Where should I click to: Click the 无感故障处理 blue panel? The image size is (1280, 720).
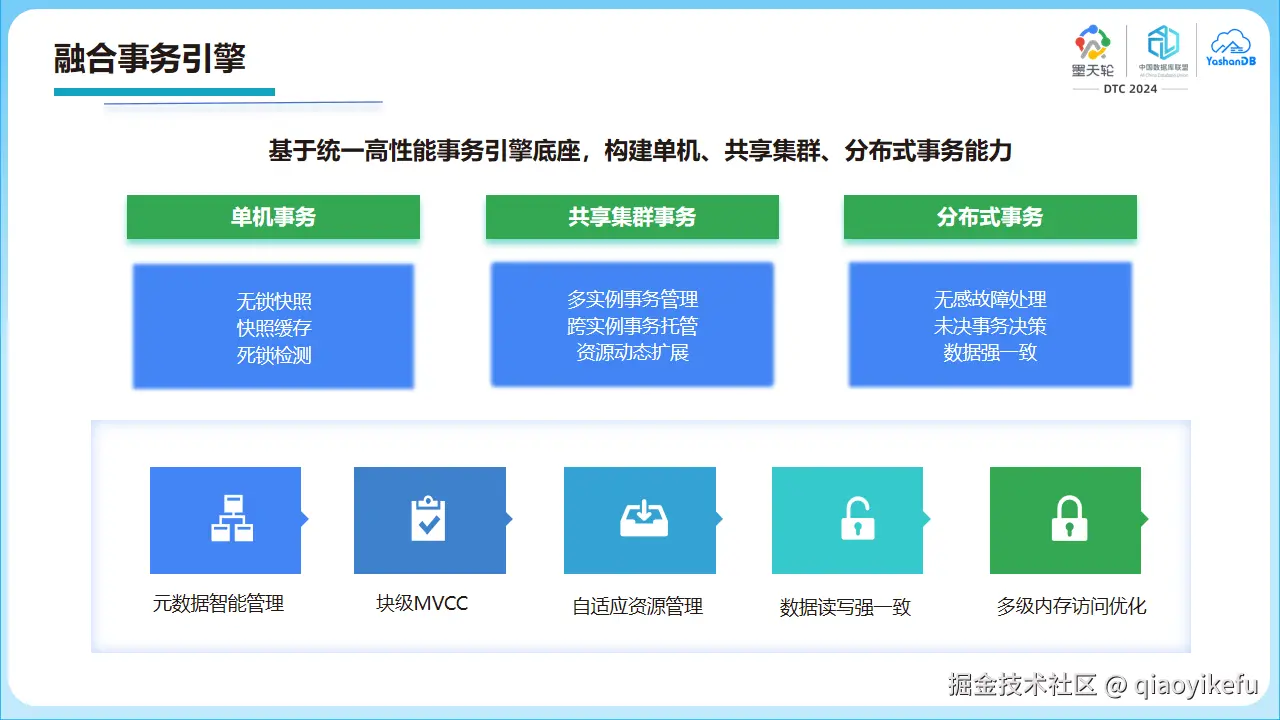point(989,324)
